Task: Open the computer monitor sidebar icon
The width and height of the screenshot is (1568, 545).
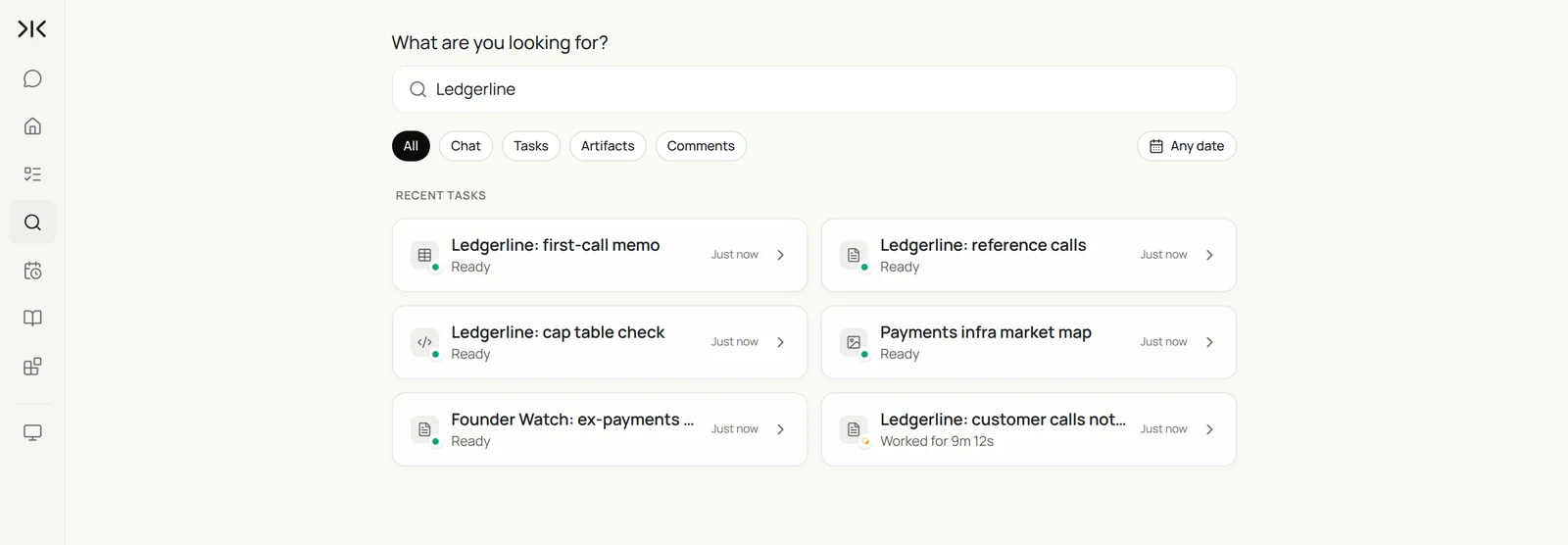Action: 32,432
